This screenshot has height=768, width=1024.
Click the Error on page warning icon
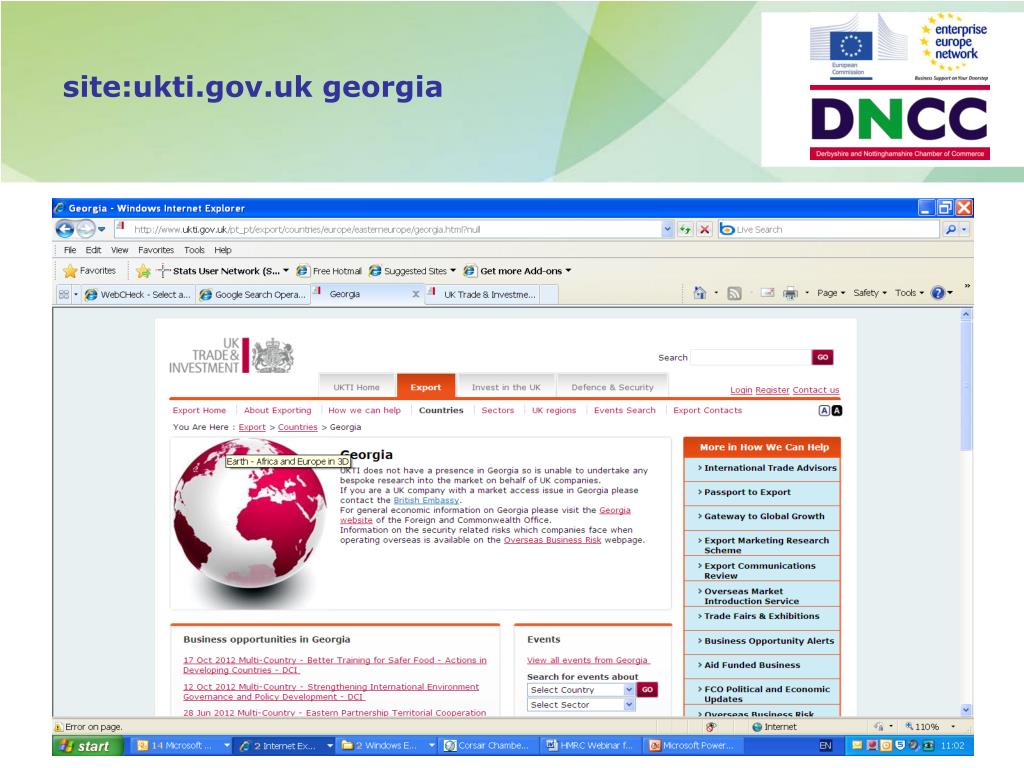tap(59, 727)
